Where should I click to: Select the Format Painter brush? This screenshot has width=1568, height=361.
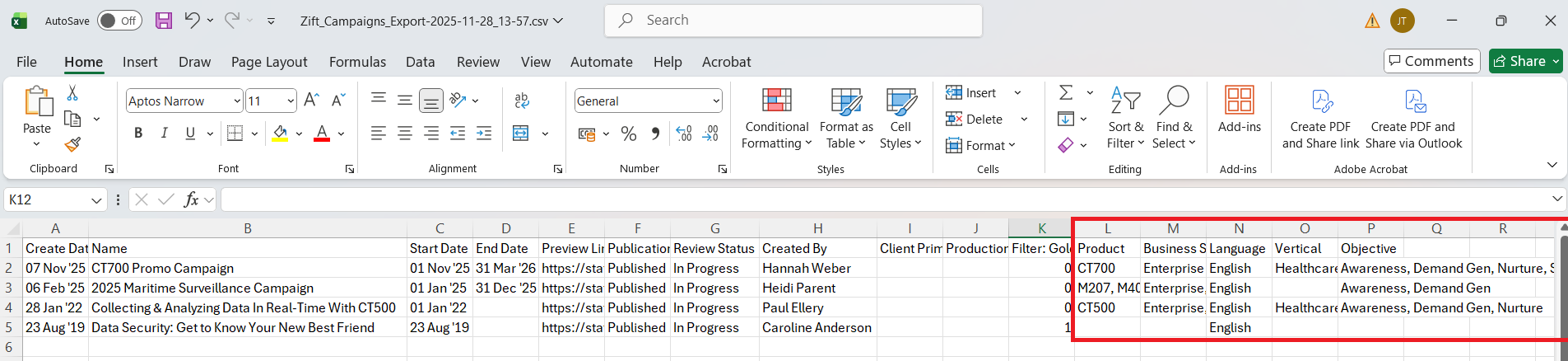point(72,144)
